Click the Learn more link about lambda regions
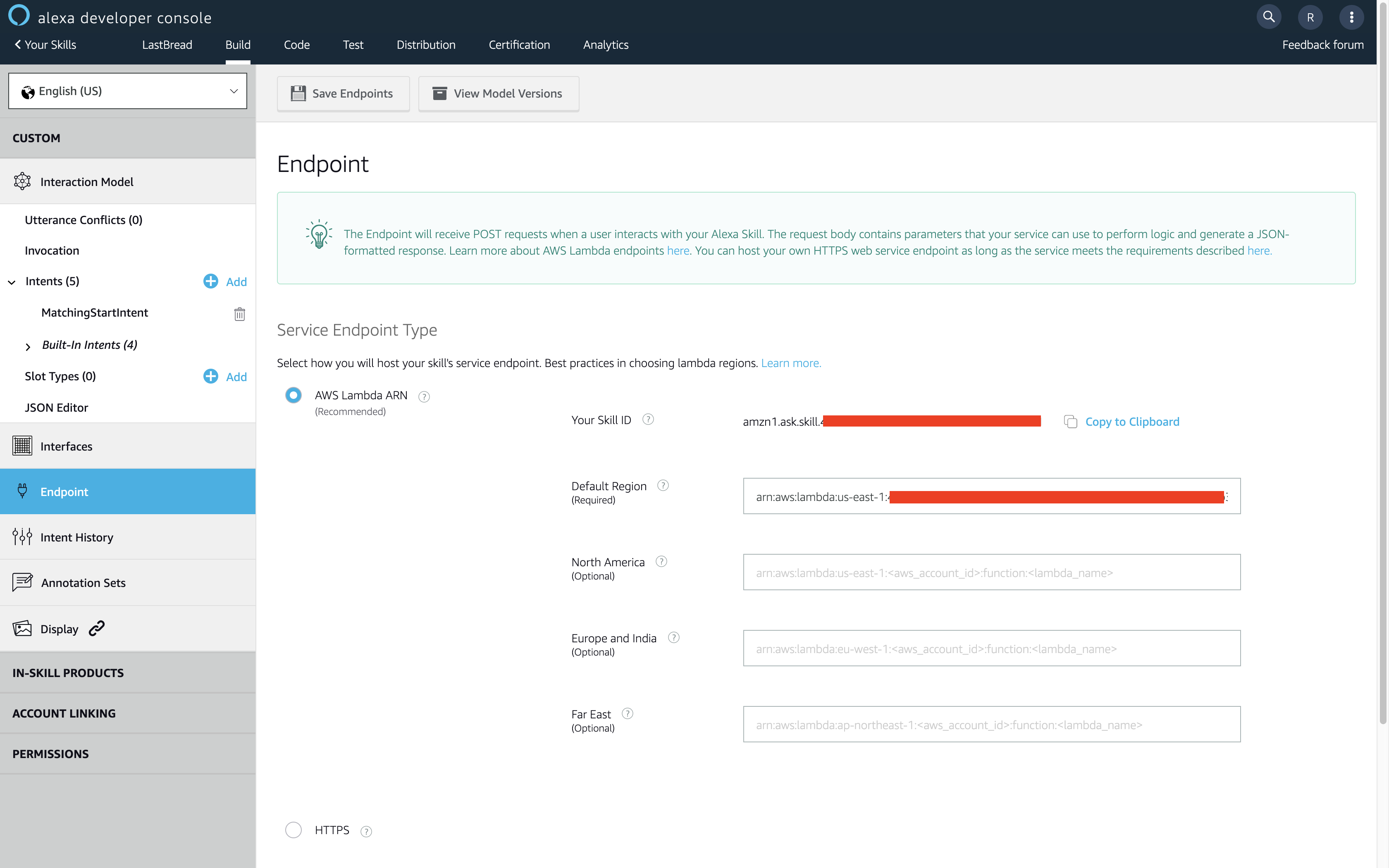Screen dimensions: 1389x868 click(x=791, y=363)
